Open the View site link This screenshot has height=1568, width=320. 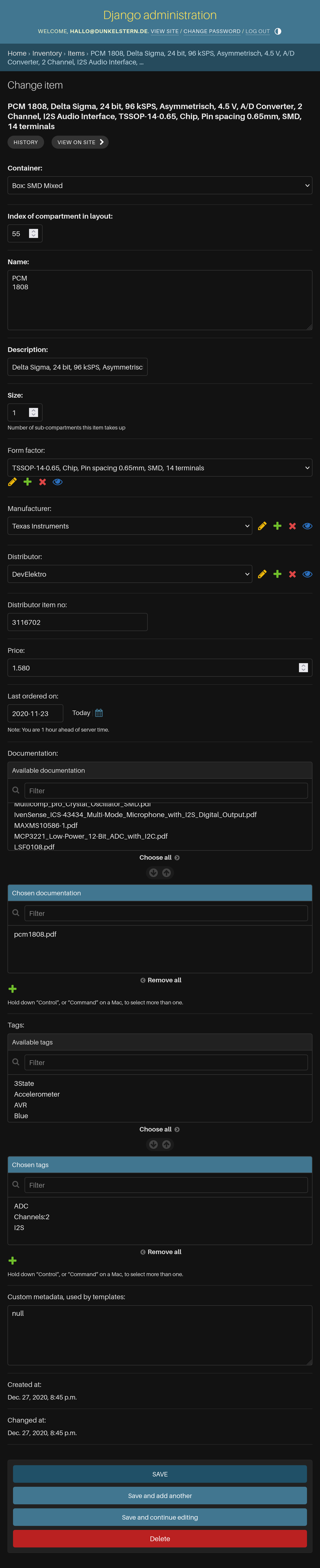(165, 31)
